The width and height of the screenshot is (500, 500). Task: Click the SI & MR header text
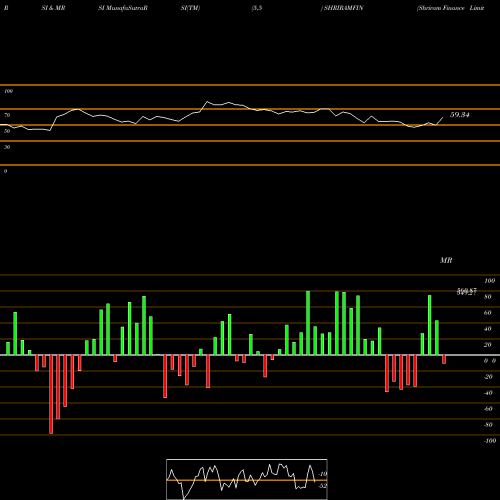click(x=53, y=8)
